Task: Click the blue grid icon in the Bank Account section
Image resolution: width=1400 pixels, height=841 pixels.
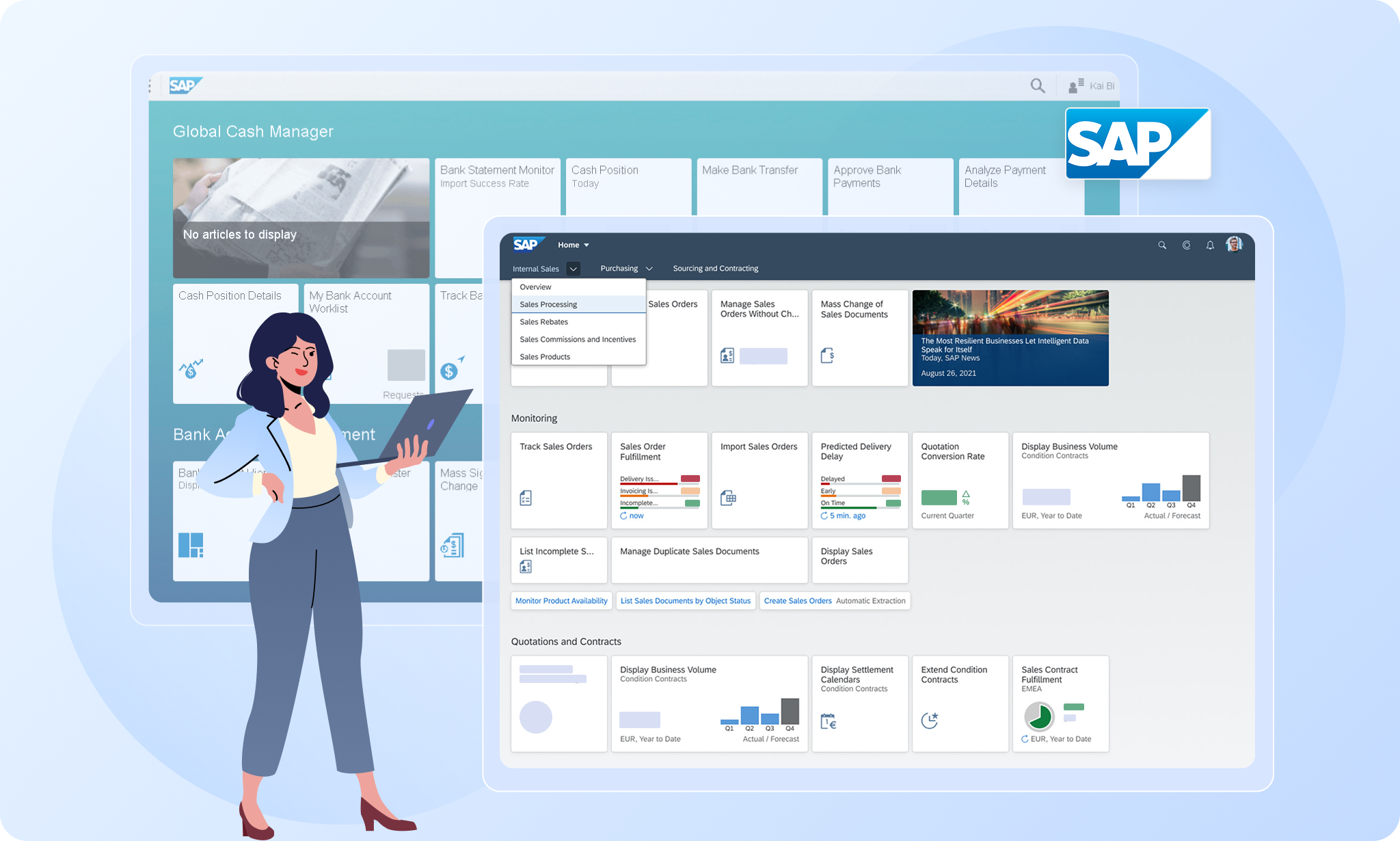Action: pos(191,545)
